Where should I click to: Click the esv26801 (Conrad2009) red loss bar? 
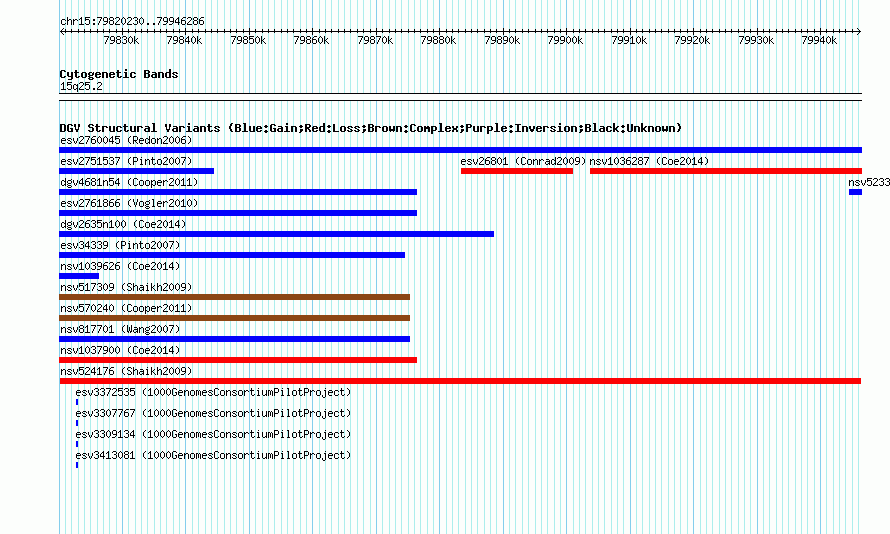click(x=517, y=171)
